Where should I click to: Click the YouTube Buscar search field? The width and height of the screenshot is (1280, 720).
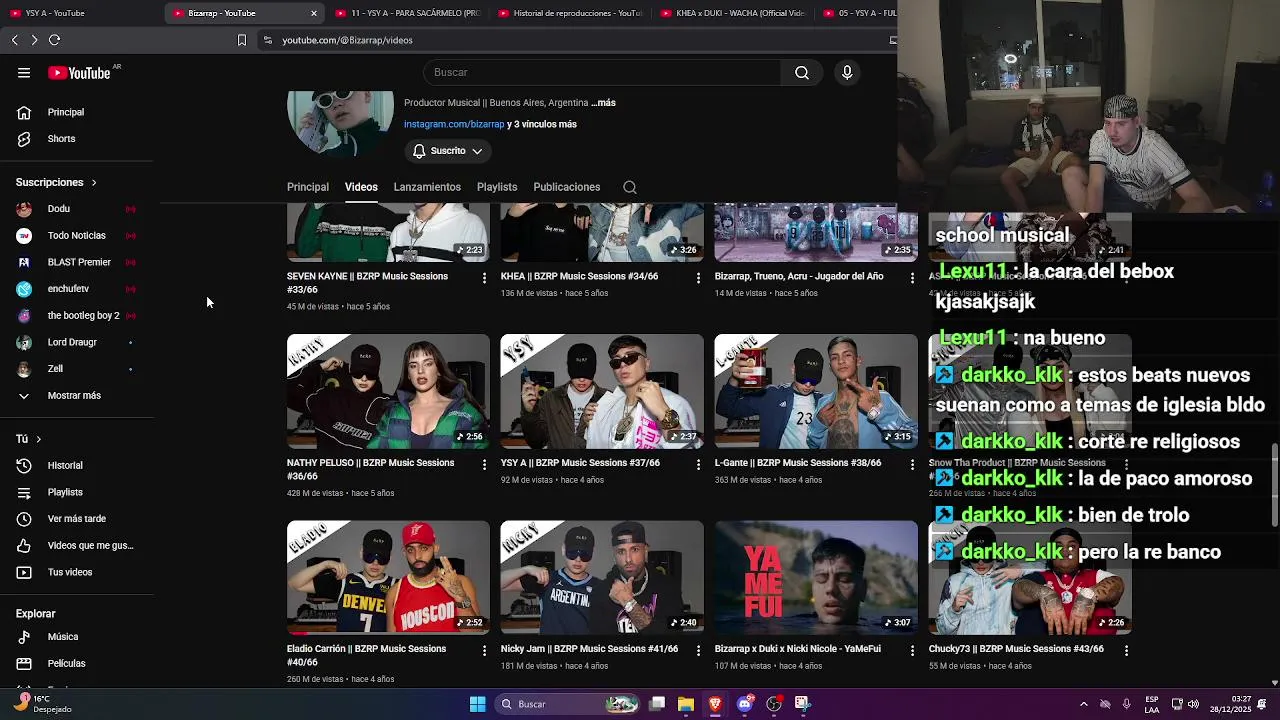pyautogui.click(x=602, y=72)
